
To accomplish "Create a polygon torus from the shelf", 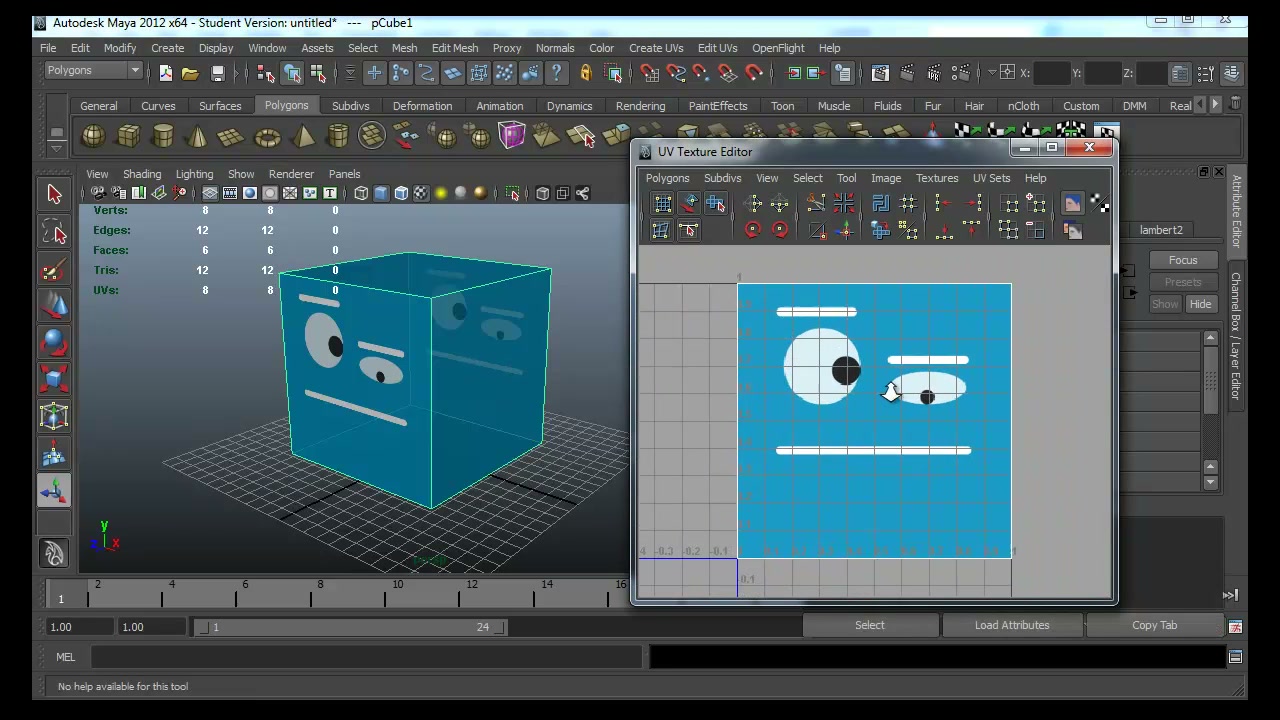I will click(267, 136).
